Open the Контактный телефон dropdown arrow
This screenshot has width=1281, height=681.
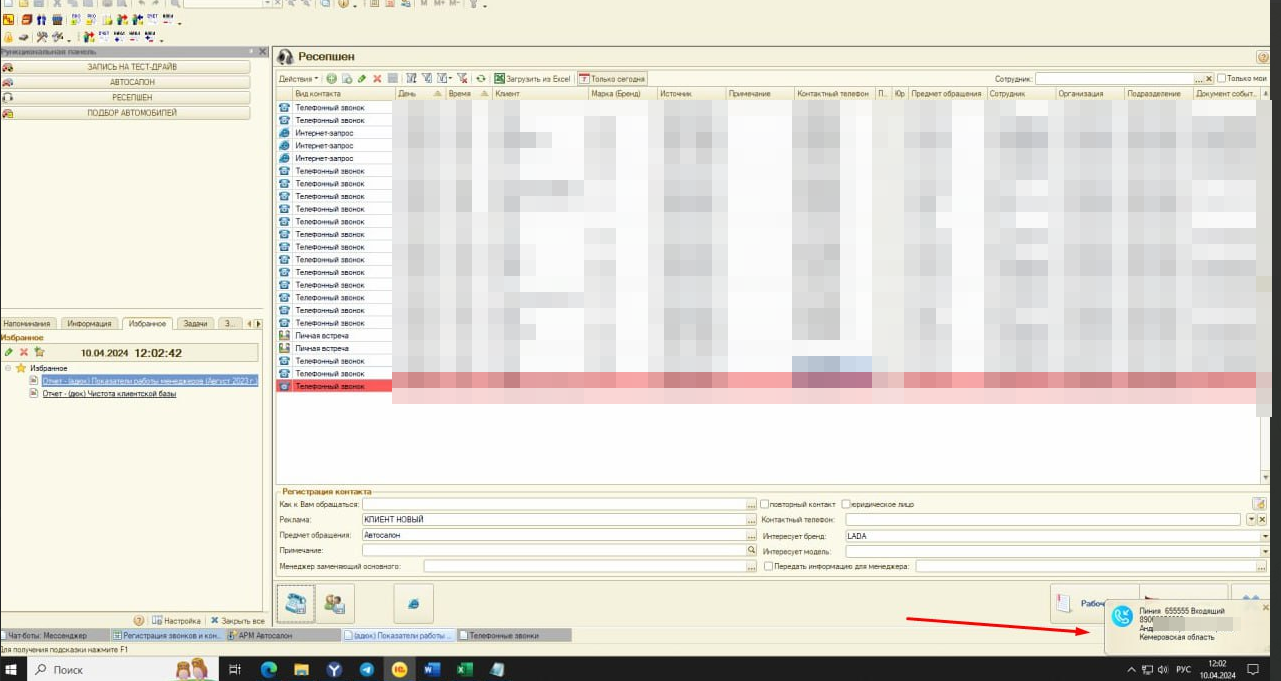click(x=1250, y=519)
